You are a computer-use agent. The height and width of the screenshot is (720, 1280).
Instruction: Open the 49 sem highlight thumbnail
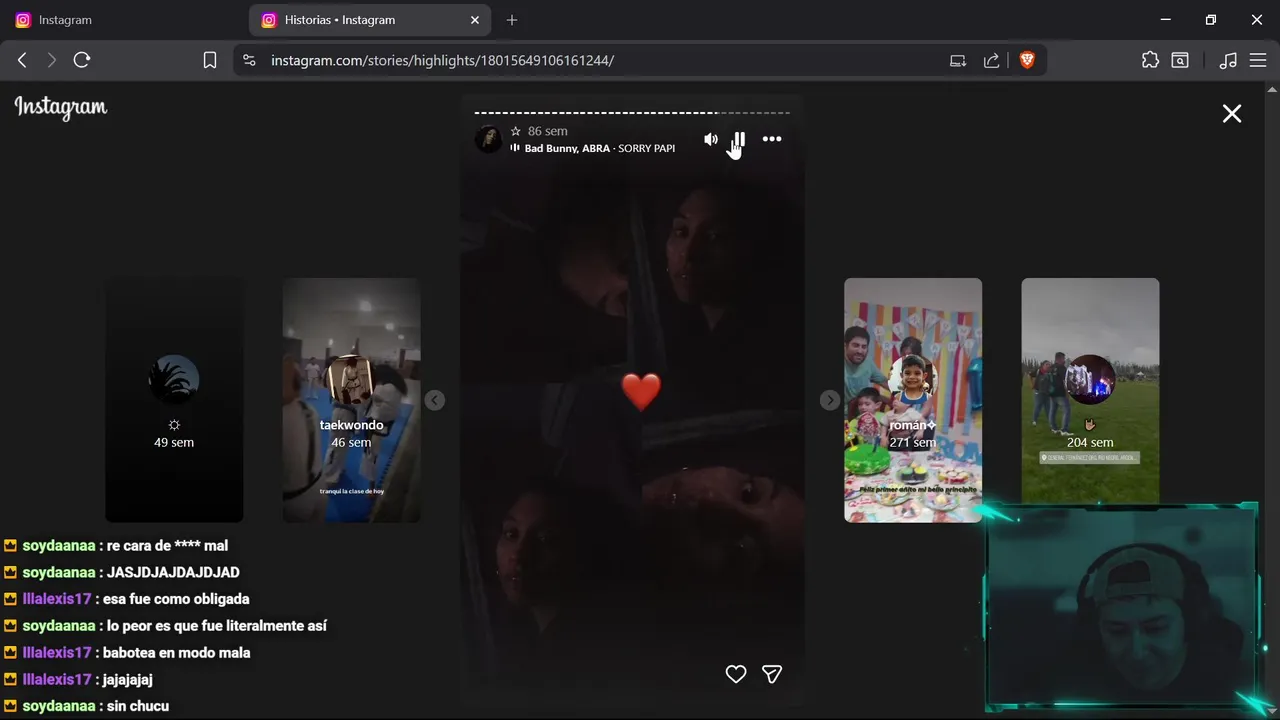point(174,400)
